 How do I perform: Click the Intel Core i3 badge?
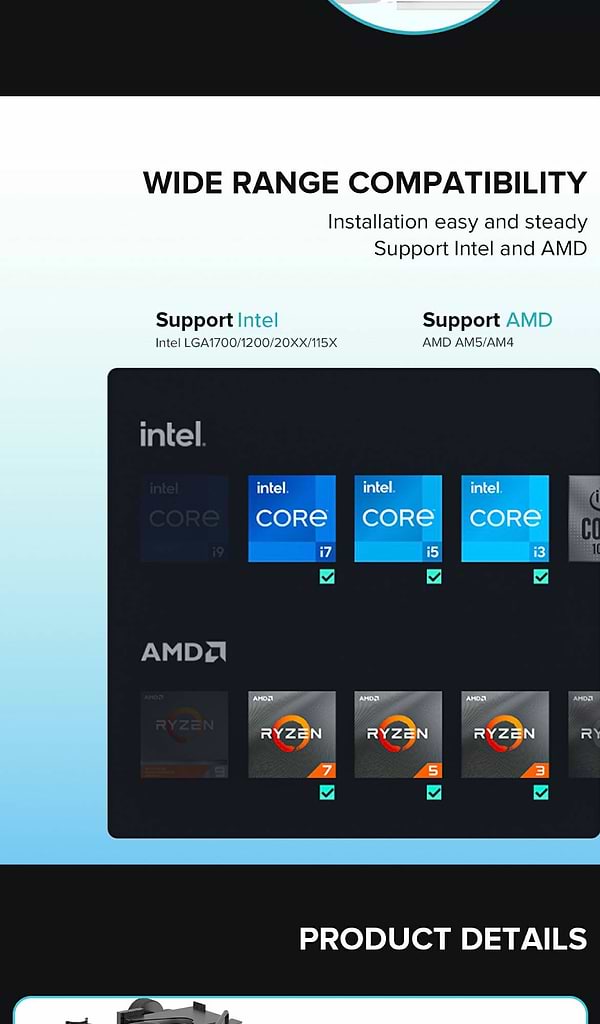[505, 519]
